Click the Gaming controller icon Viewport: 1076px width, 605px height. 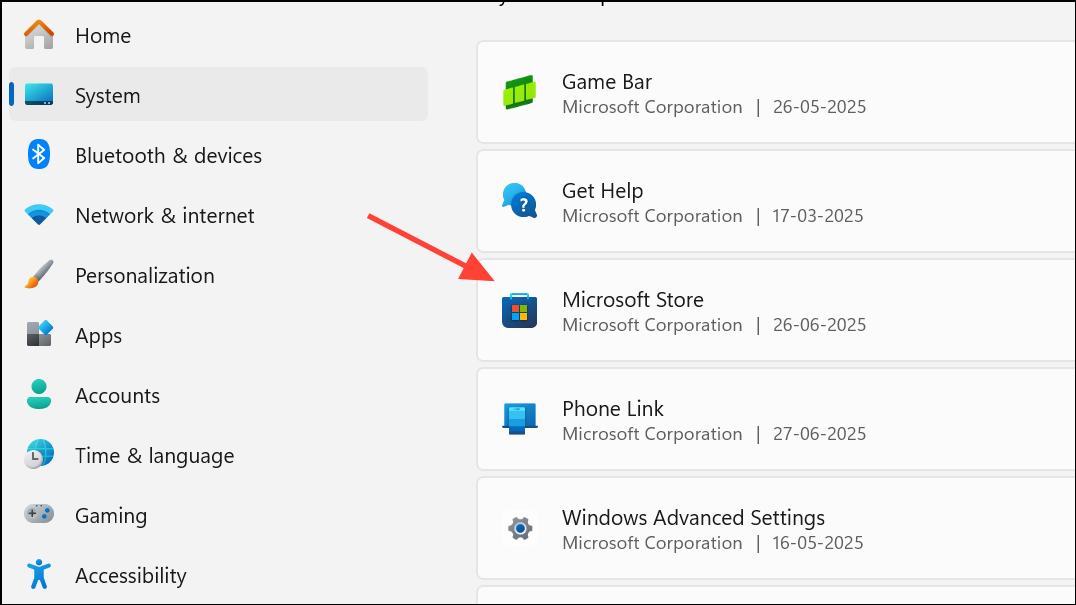tap(39, 513)
